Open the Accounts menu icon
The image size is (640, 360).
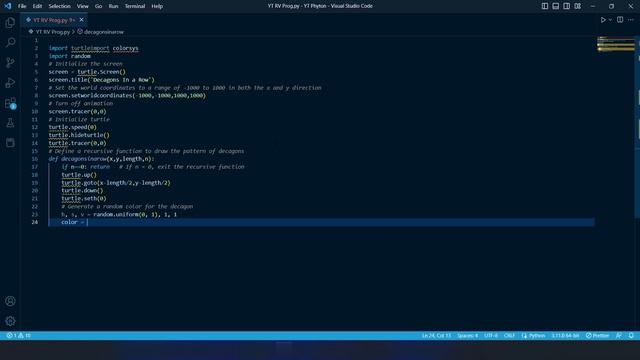(10, 301)
